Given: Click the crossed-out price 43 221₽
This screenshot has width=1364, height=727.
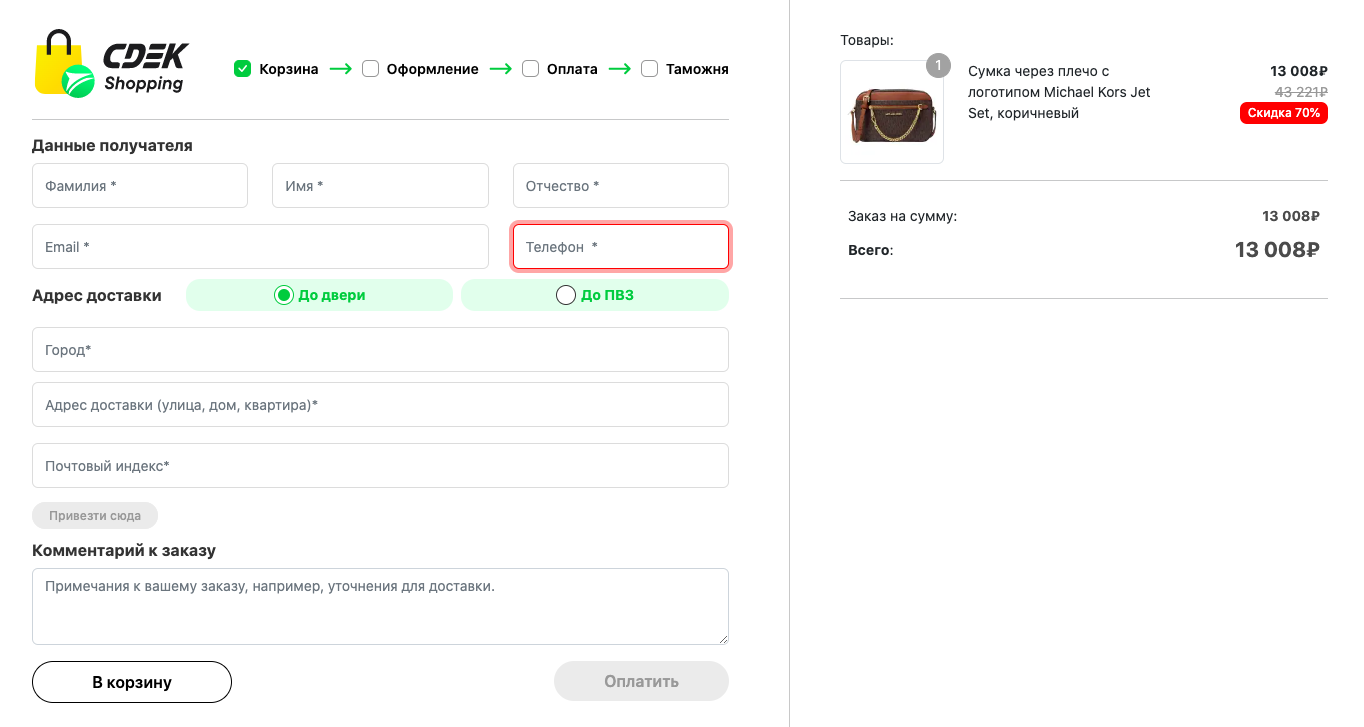Looking at the screenshot, I should [x=1301, y=92].
